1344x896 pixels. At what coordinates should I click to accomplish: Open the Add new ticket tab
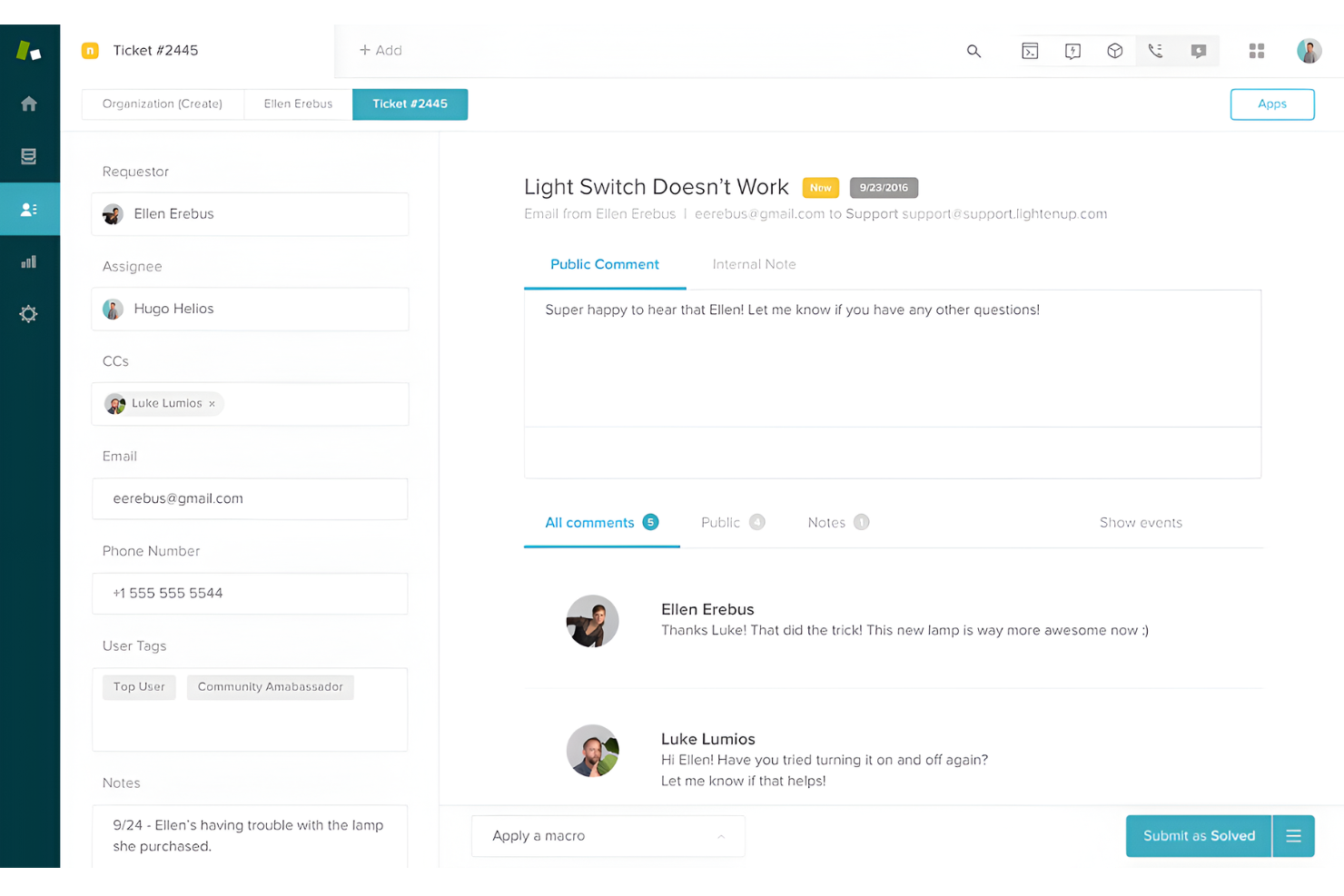pos(380,50)
